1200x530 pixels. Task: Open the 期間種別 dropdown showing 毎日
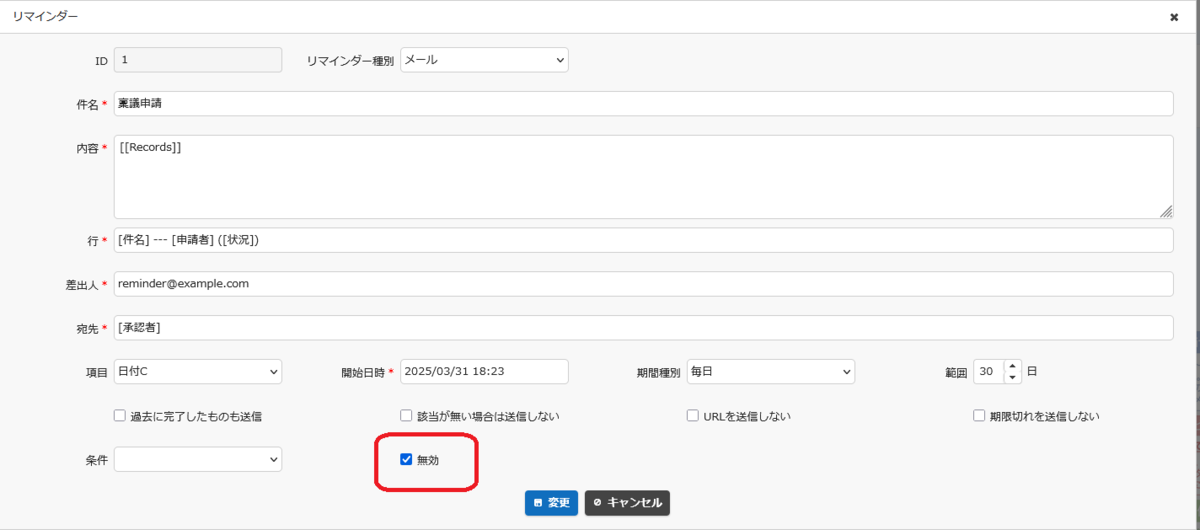(x=770, y=372)
